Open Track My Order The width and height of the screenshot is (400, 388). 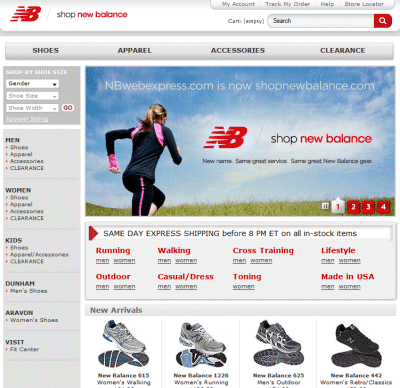pos(288,4)
